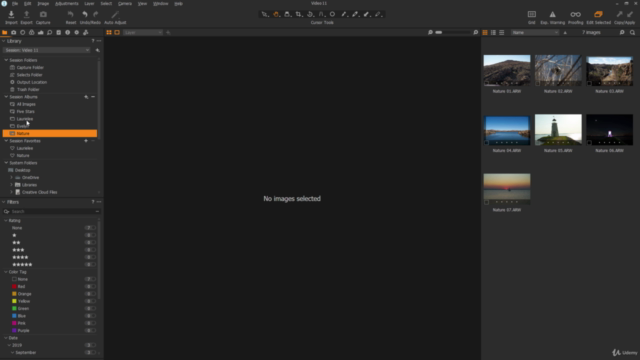Image resolution: width=640 pixels, height=360 pixels.
Task: Click the Import icon in the toolbar
Action: coord(11,15)
